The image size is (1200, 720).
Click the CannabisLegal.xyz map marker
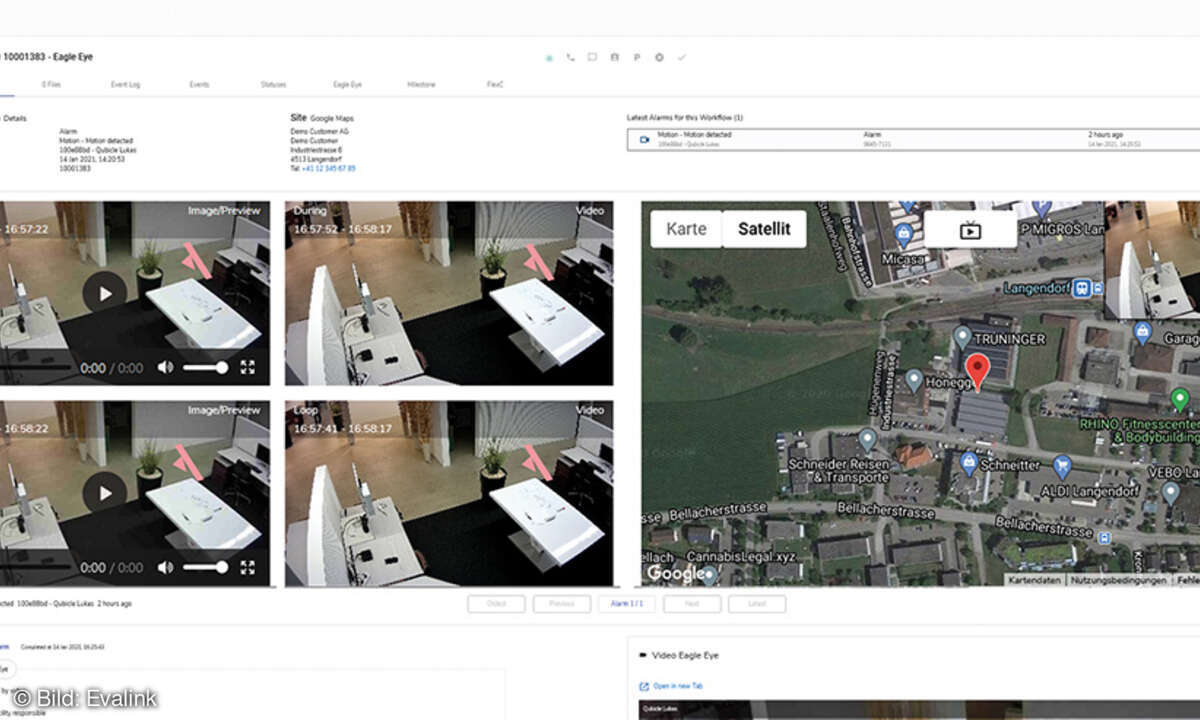click(709, 573)
